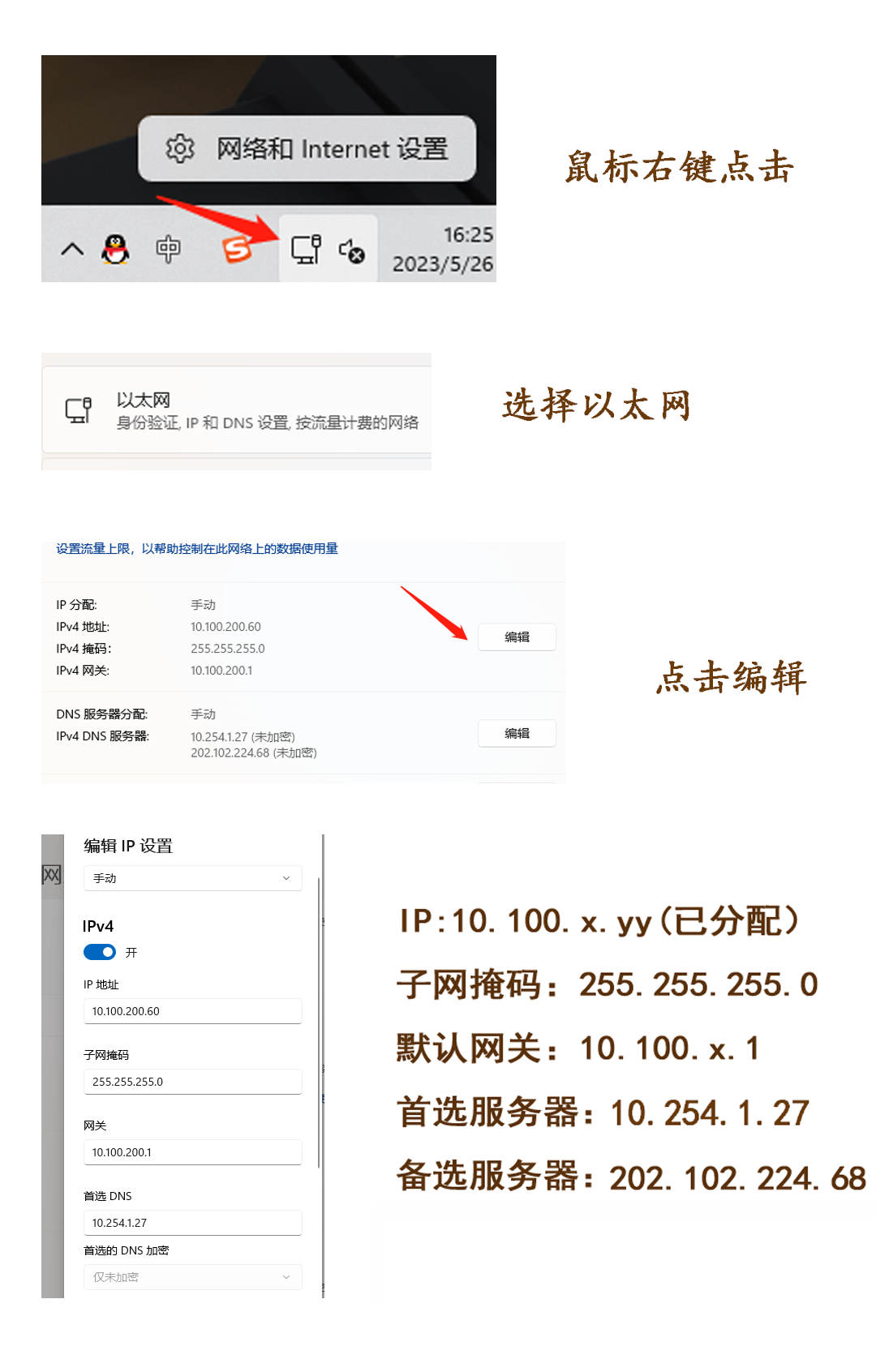Click 编辑 next to IP 分配
876x1372 pixels.
coord(517,637)
